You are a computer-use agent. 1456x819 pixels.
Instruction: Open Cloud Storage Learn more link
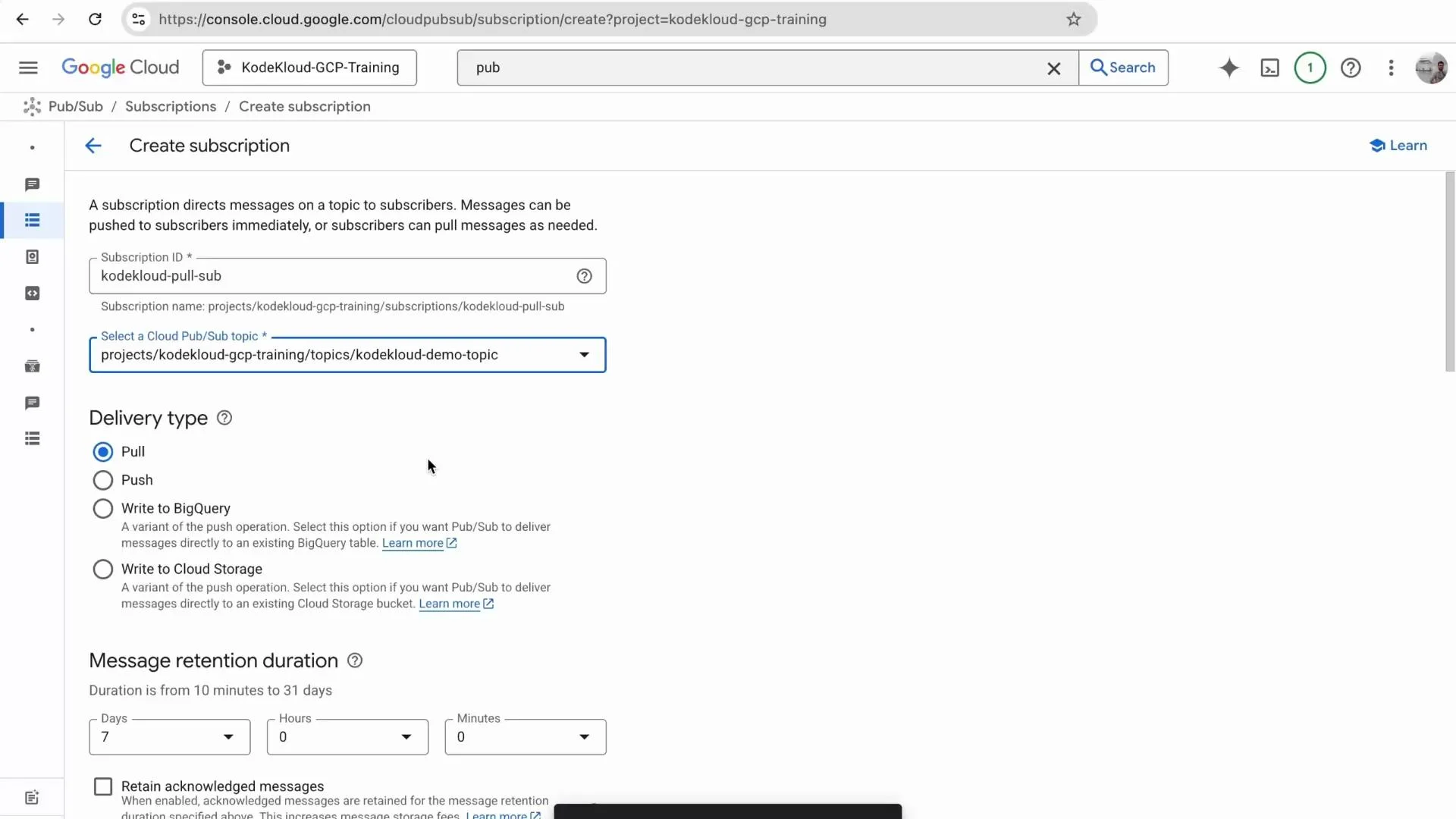point(457,604)
